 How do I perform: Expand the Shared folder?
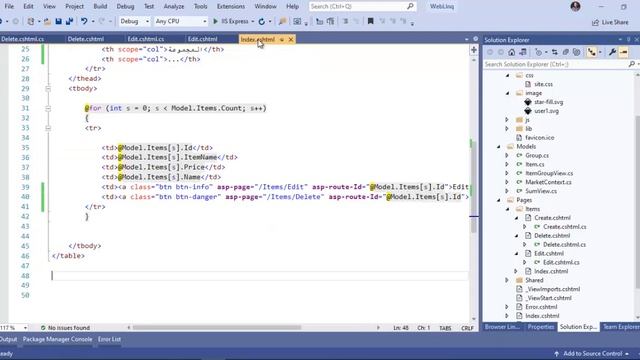(507, 280)
